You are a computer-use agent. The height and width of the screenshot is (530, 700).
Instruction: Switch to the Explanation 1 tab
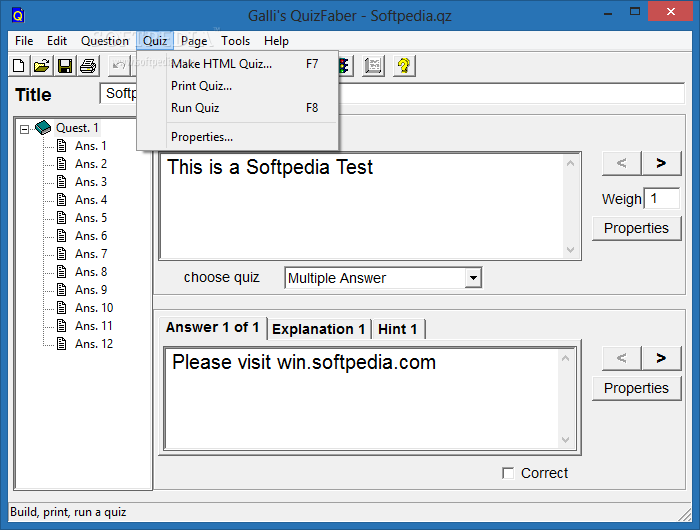(319, 330)
